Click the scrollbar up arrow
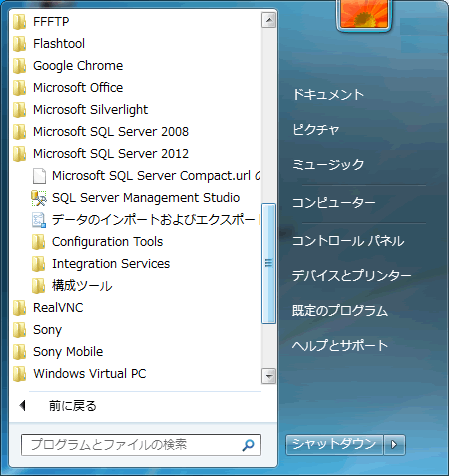 tap(268, 21)
